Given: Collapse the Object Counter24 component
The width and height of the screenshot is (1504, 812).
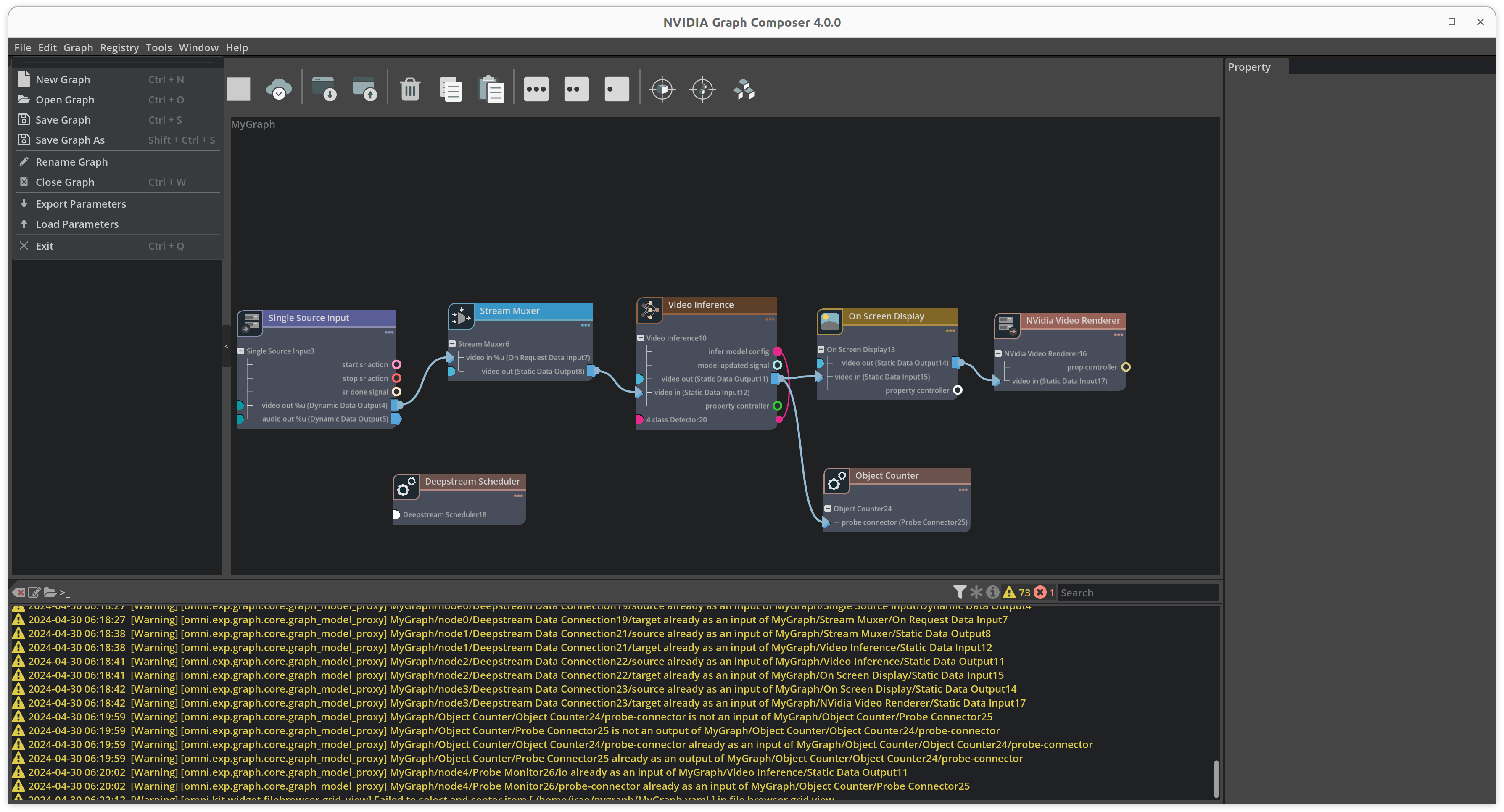Looking at the screenshot, I should [x=827, y=509].
